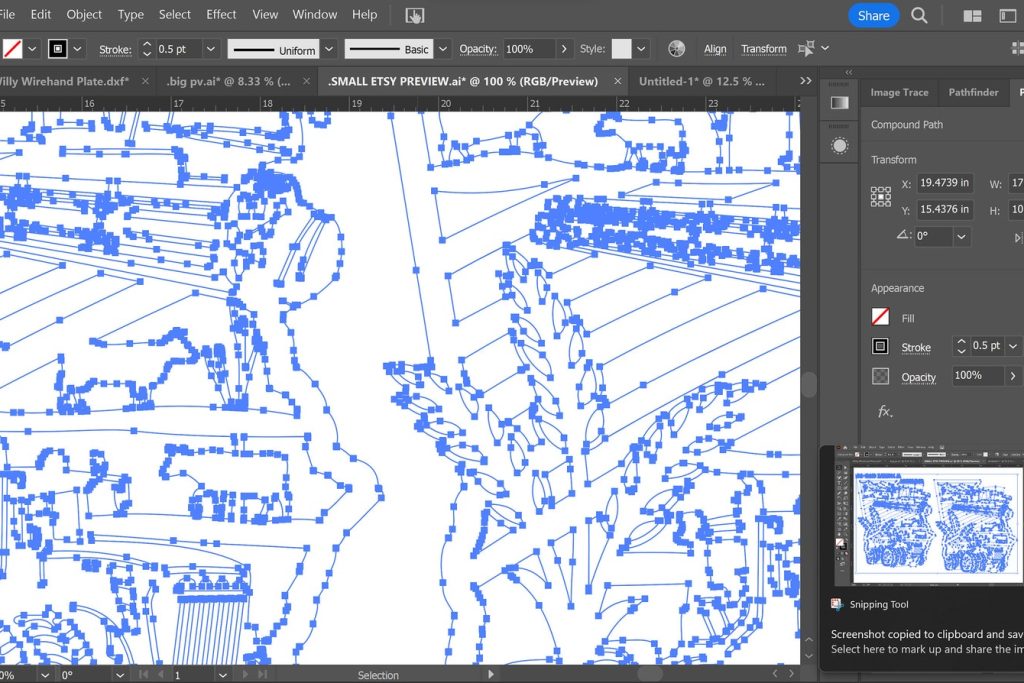The width and height of the screenshot is (1024, 683).
Task: Open the Basic brush definition dropdown
Action: tap(445, 49)
